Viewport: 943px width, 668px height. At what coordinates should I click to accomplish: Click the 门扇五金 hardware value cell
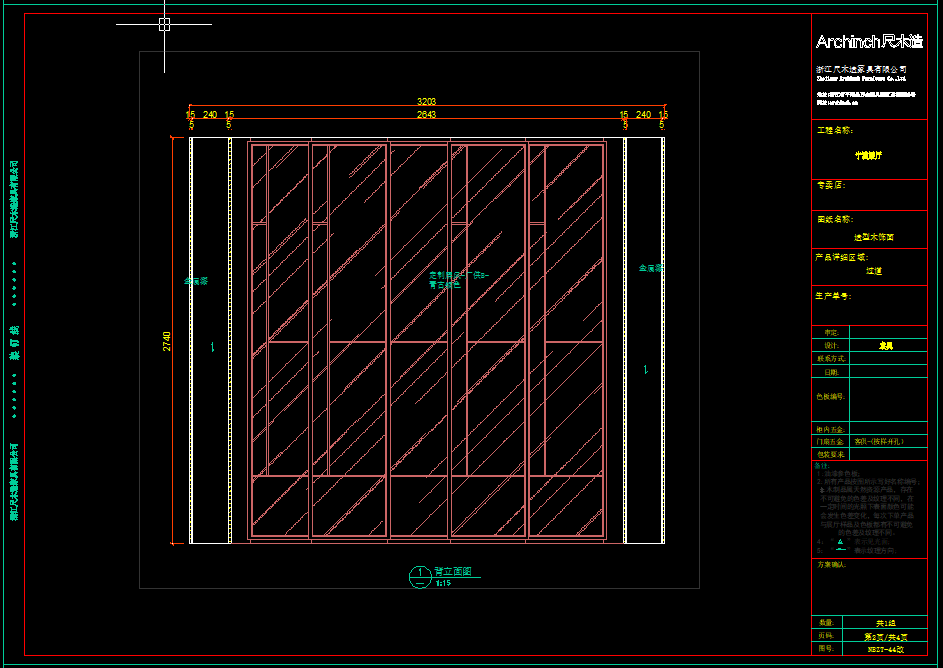[886, 440]
